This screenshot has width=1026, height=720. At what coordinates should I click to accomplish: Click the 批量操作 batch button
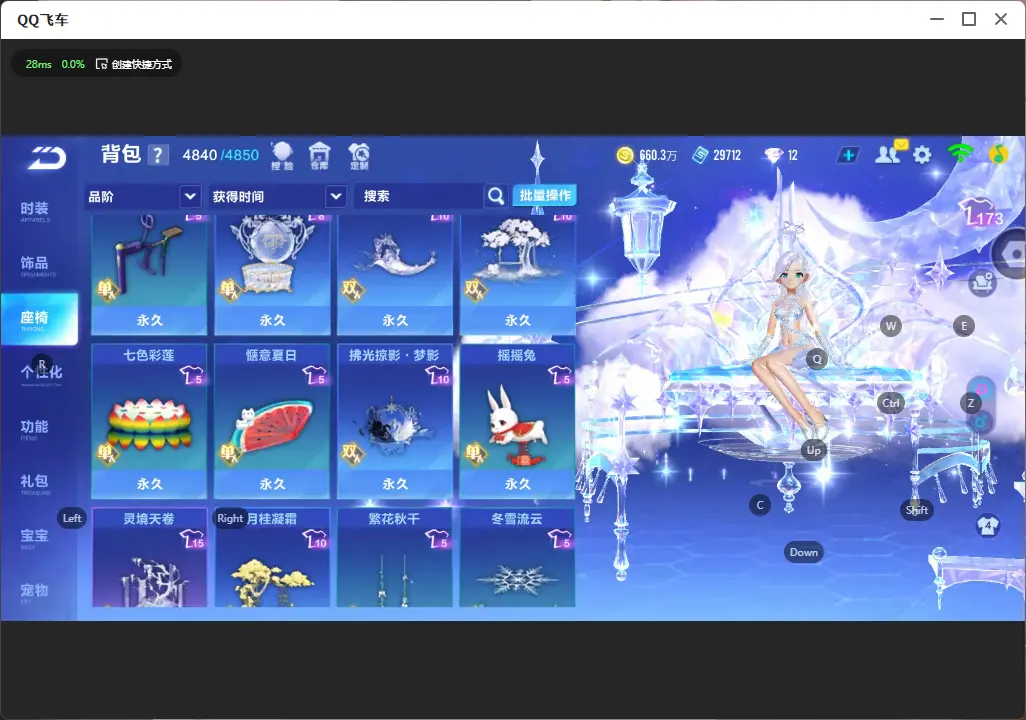pos(544,195)
